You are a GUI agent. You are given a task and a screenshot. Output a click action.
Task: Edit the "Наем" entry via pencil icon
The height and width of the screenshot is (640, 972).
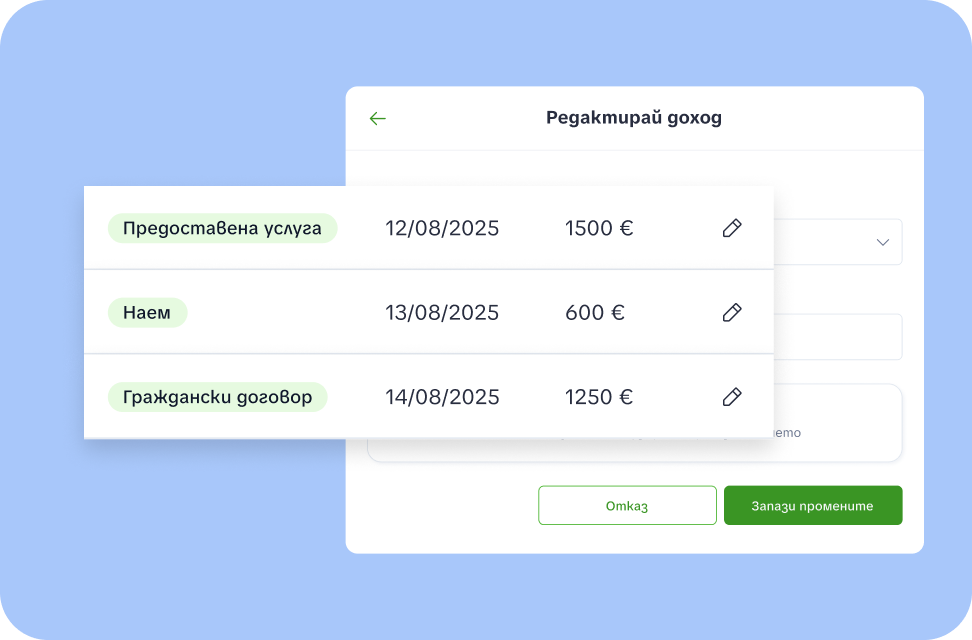pyautogui.click(x=731, y=312)
